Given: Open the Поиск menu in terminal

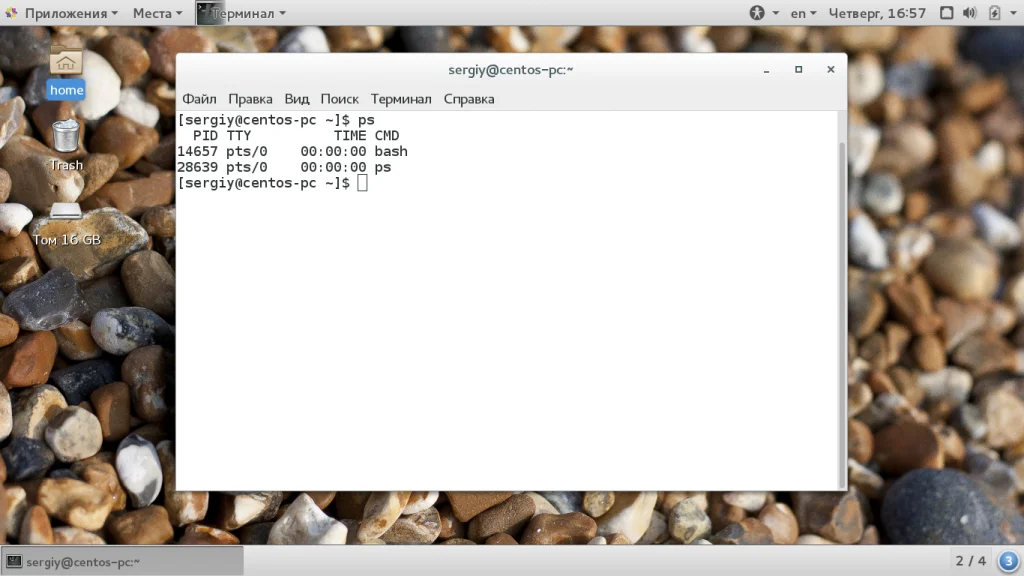Looking at the screenshot, I should pos(340,99).
